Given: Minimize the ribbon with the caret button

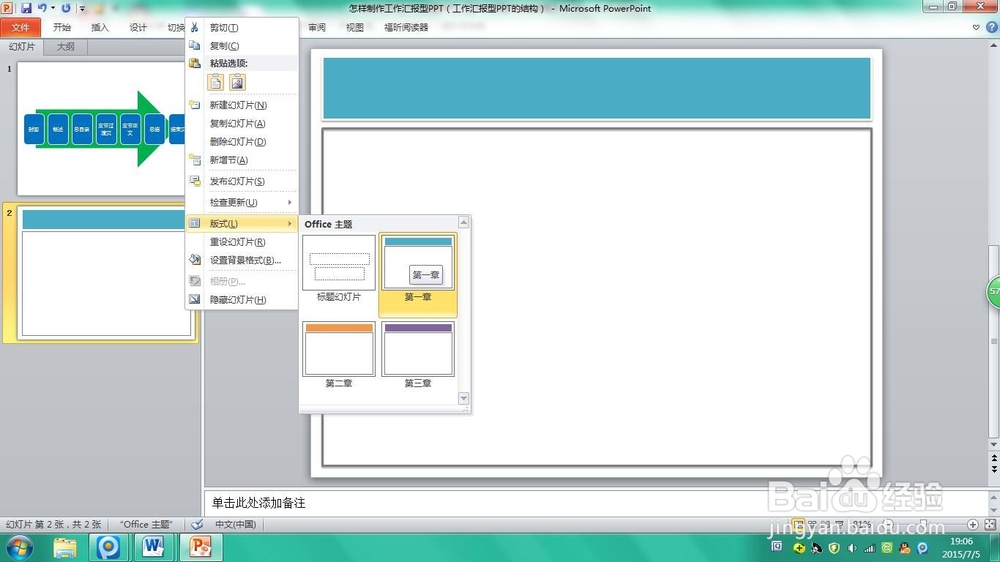Looking at the screenshot, I should point(976,27).
